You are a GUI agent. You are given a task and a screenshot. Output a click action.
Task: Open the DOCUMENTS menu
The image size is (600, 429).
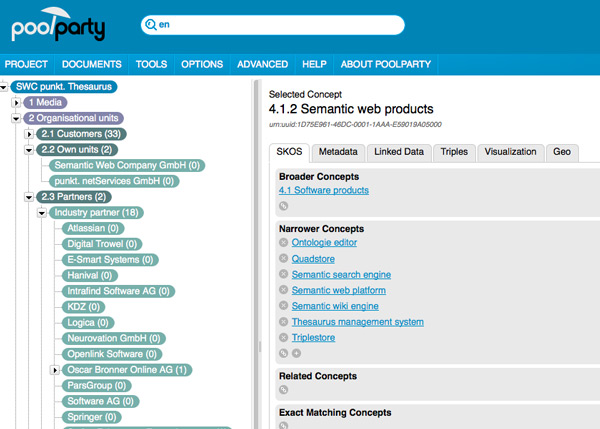pyautogui.click(x=92, y=64)
